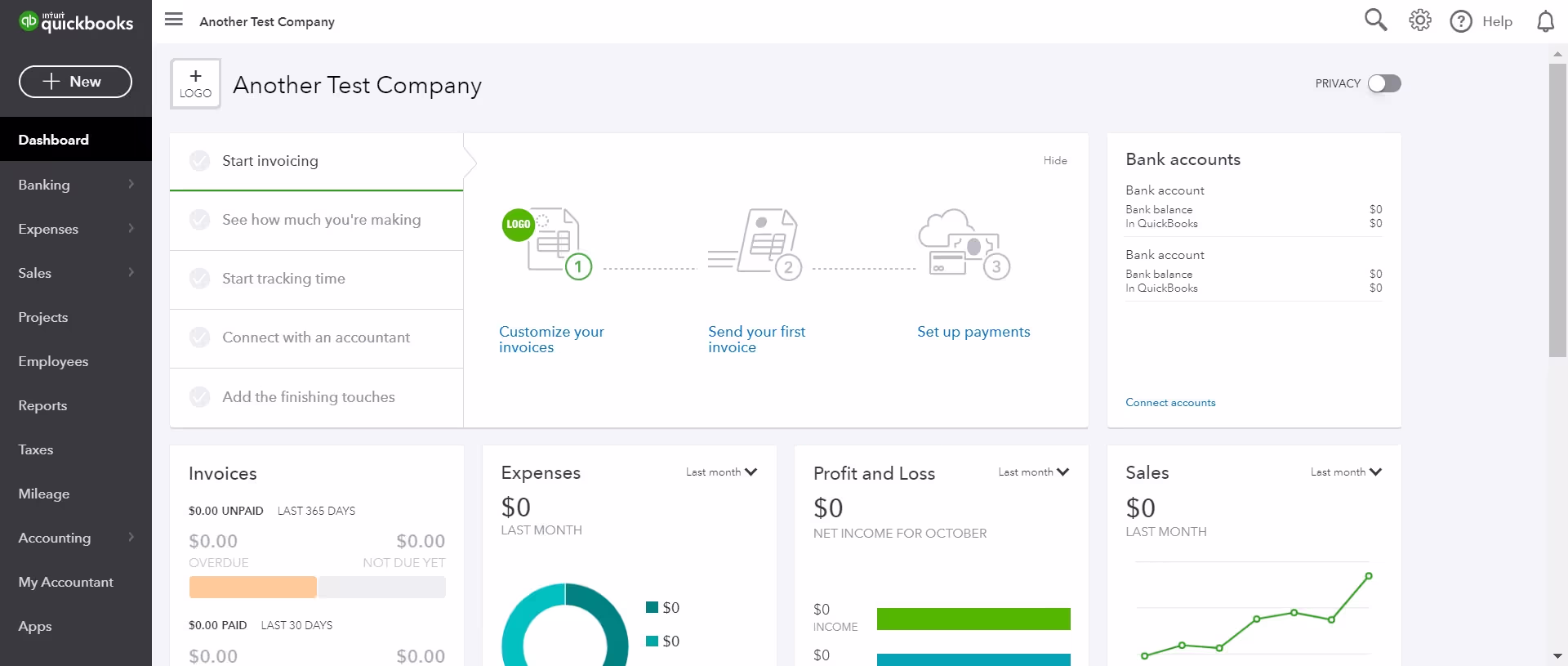This screenshot has height=666, width=1568.
Task: Click the vertical scrollbar thumb
Action: click(x=1557, y=210)
